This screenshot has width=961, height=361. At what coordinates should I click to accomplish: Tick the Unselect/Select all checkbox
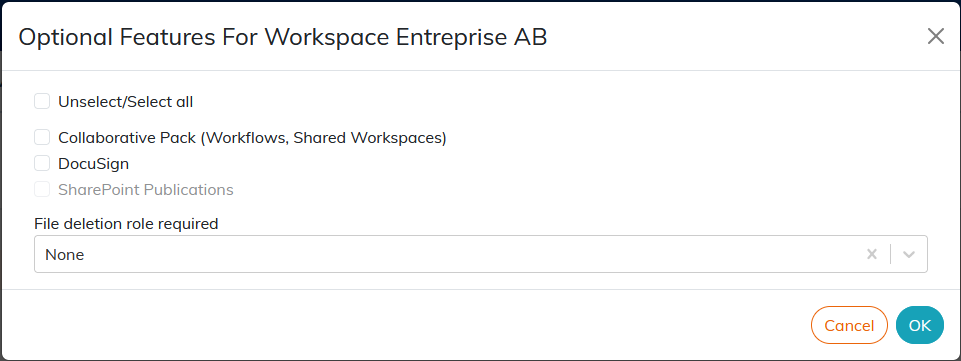click(x=42, y=102)
